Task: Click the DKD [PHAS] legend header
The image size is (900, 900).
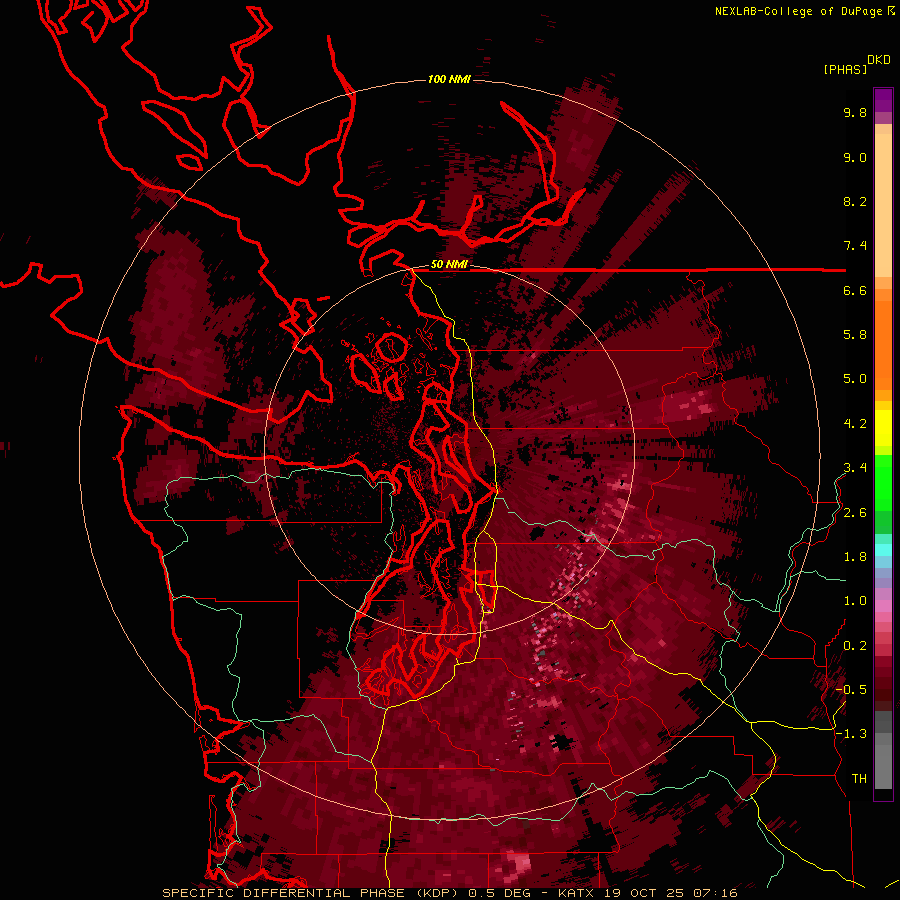Action: (856, 64)
